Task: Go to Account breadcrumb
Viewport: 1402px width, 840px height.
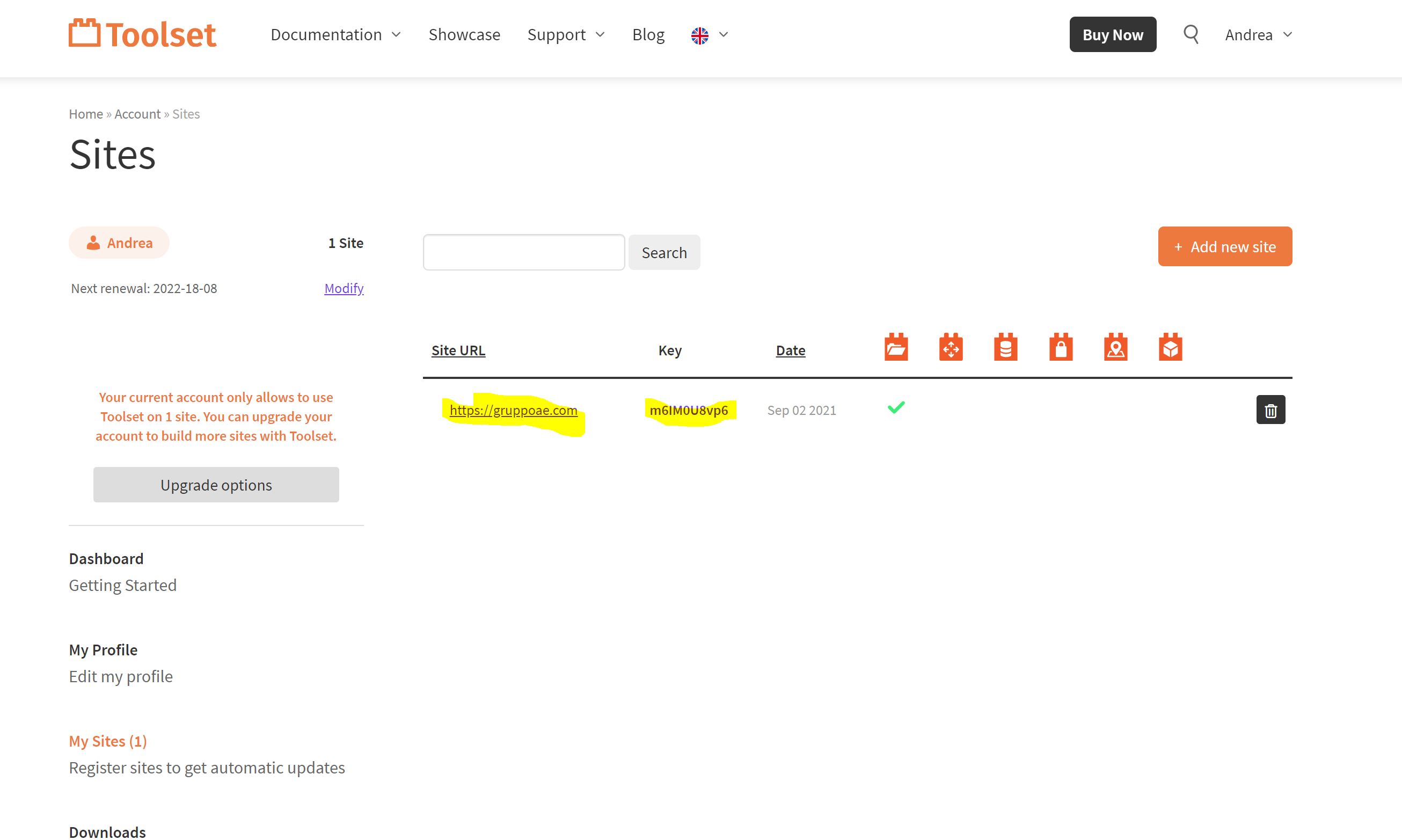Action: click(137, 114)
